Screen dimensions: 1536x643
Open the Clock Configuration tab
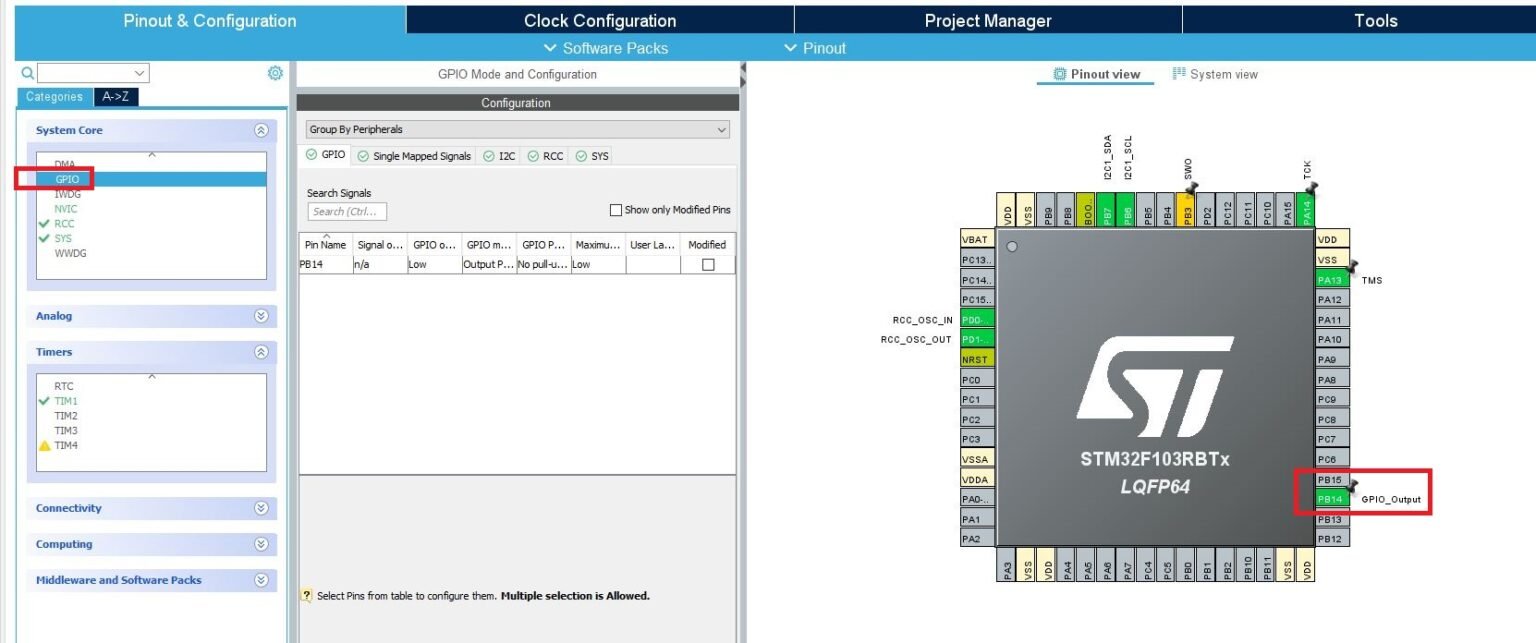pyautogui.click(x=600, y=21)
